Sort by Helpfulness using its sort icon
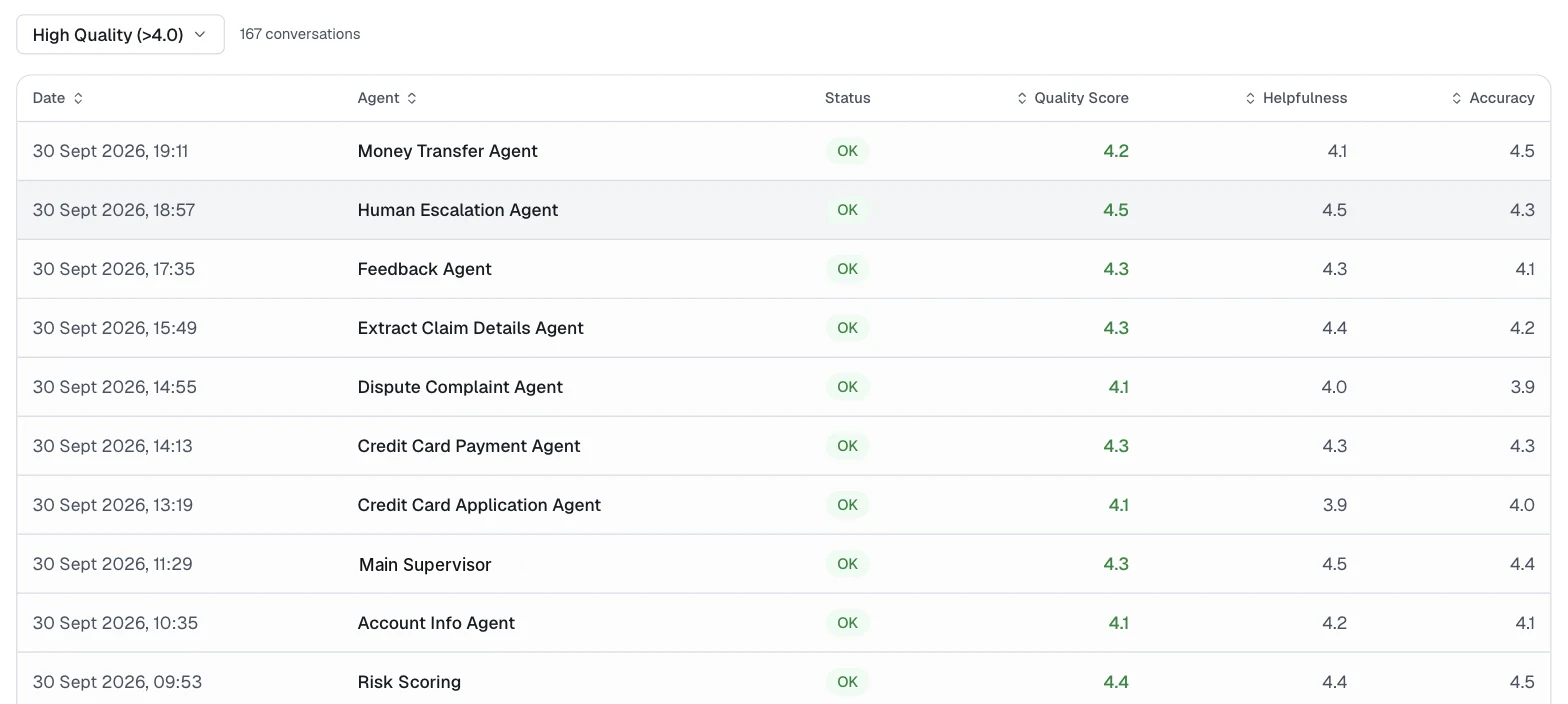Viewport: 1568px width, 704px height. click(1250, 98)
